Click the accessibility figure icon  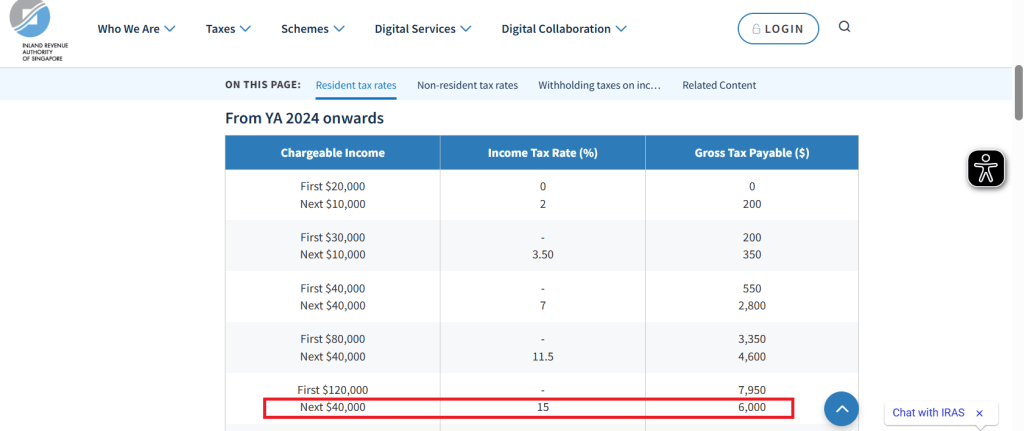[986, 168]
